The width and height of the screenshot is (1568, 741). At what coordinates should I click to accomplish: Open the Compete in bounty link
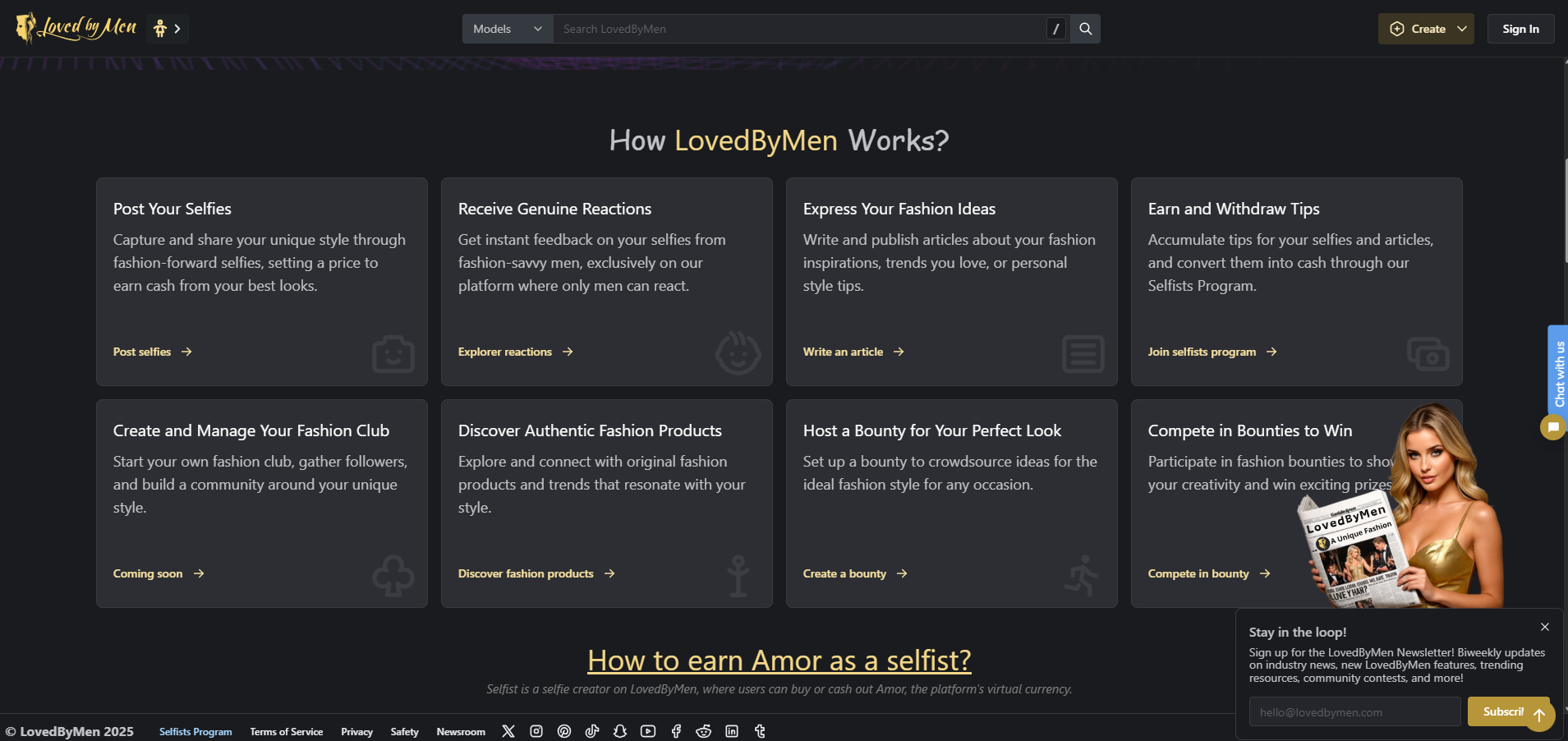click(1208, 573)
